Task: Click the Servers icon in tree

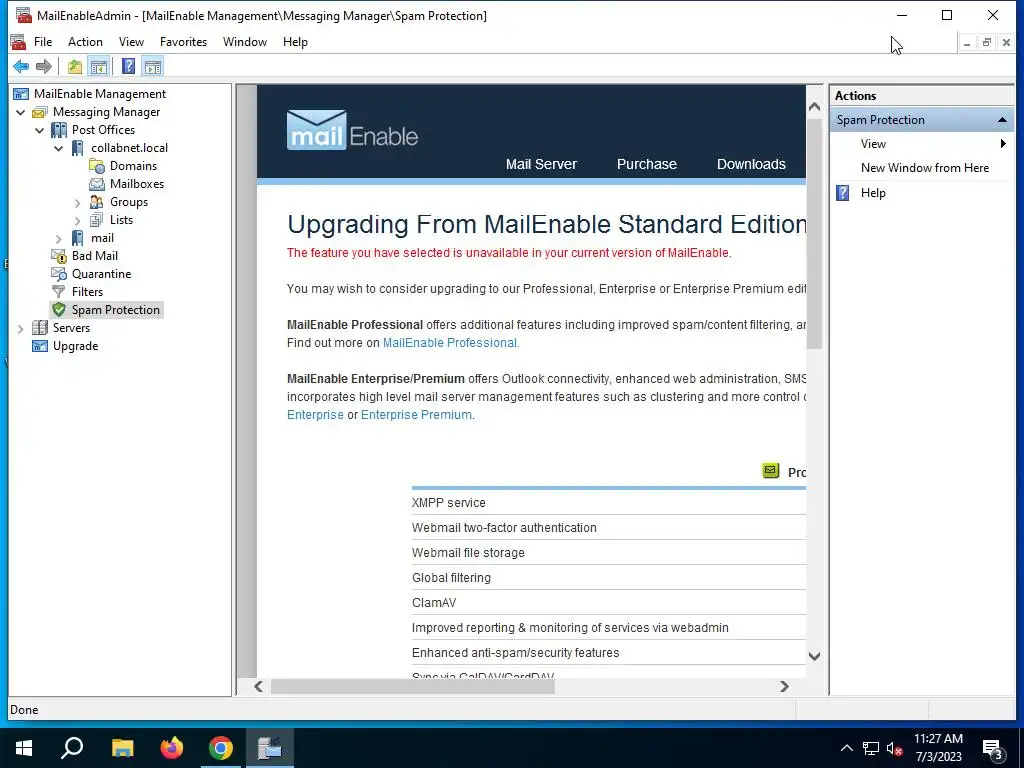Action: pyautogui.click(x=40, y=328)
